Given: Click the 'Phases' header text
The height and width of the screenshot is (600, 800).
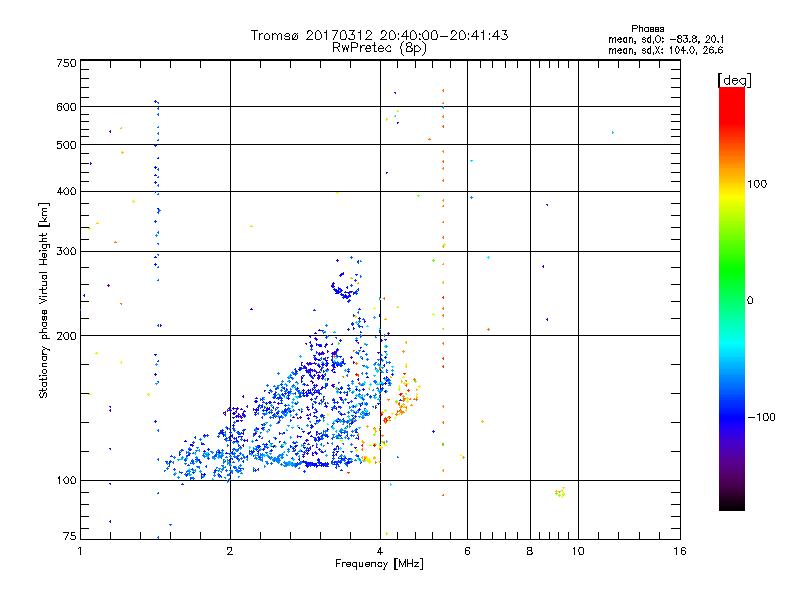Looking at the screenshot, I should coord(647,29).
